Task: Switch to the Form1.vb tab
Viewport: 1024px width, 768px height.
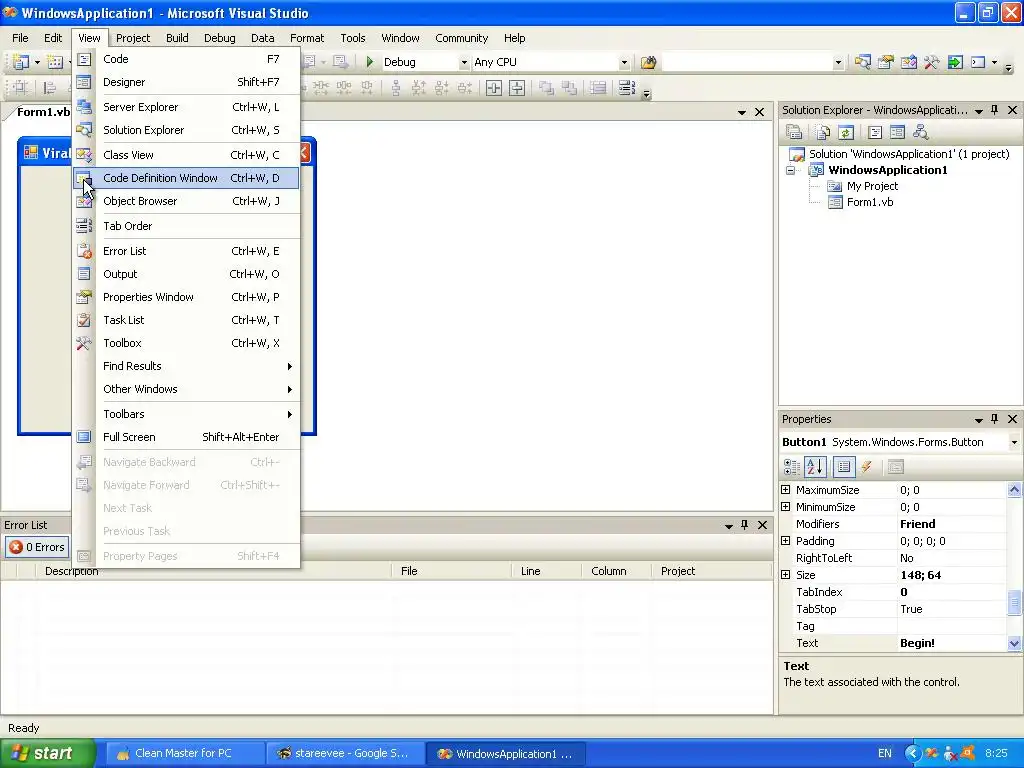Action: (x=43, y=112)
